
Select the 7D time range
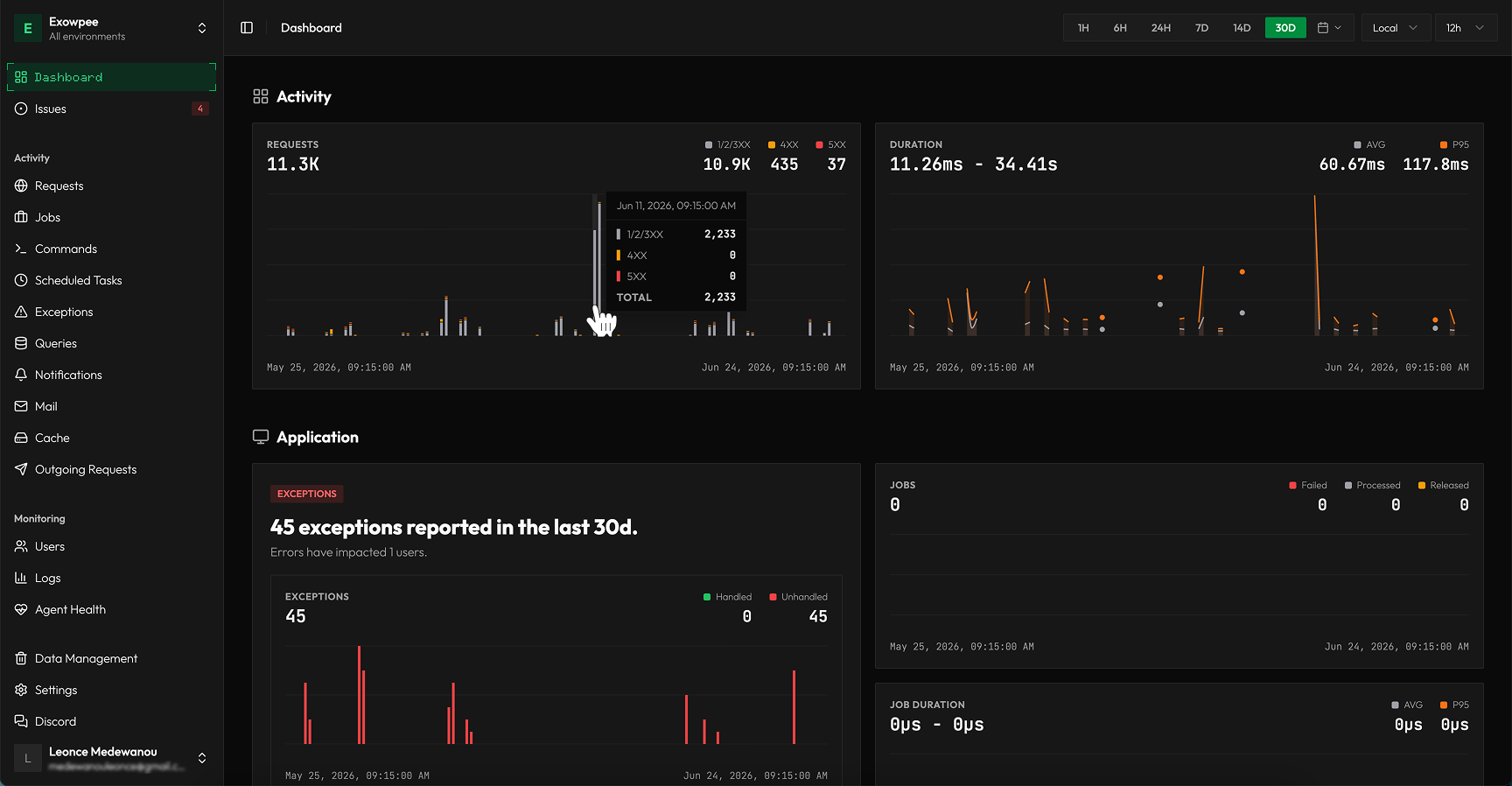point(1202,28)
